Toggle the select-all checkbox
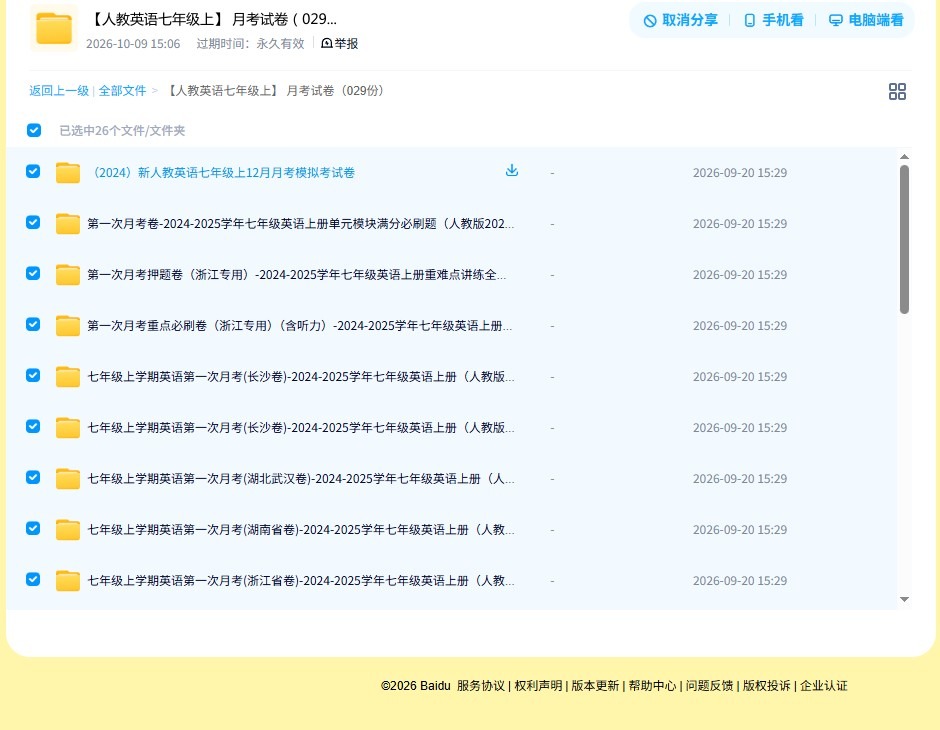The height and width of the screenshot is (730, 940). tap(34, 130)
